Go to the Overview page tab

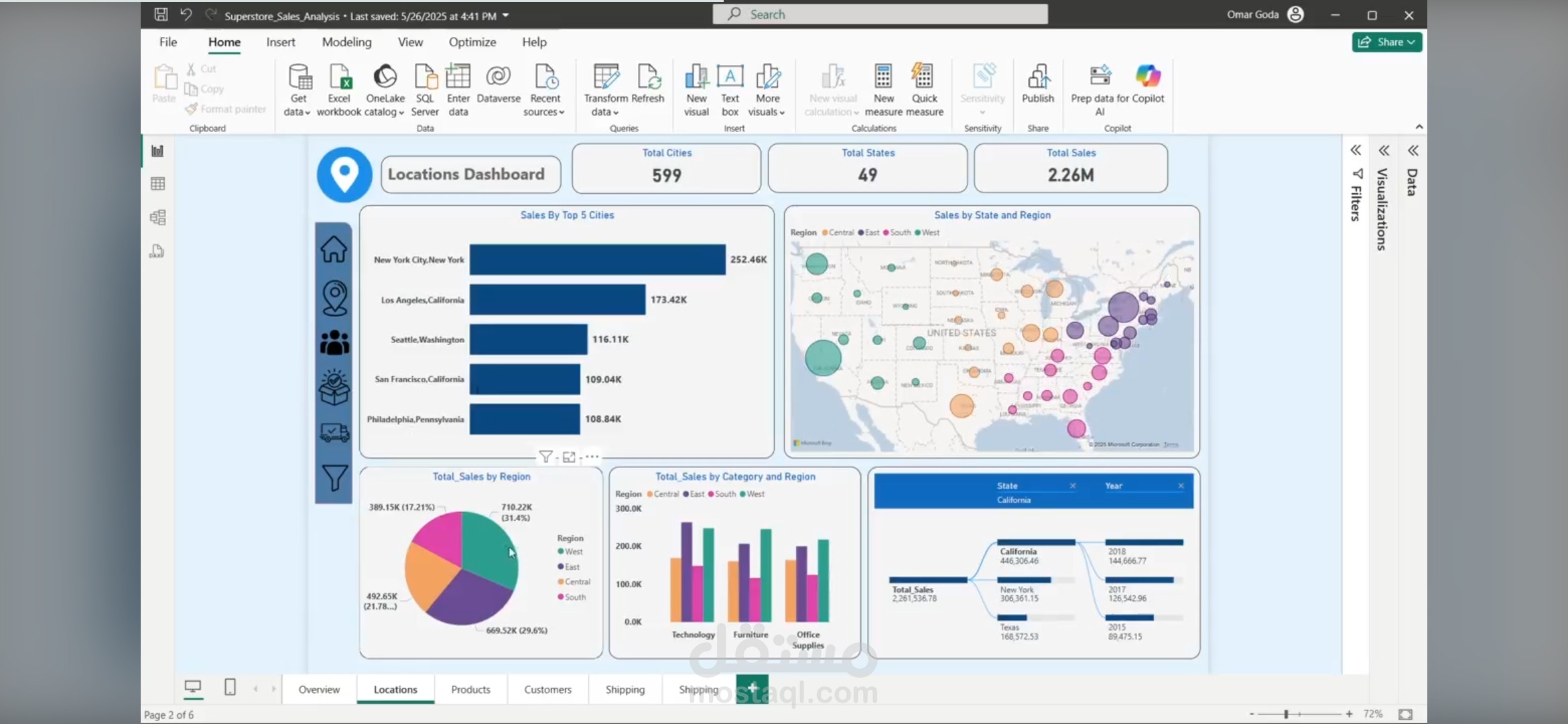319,689
